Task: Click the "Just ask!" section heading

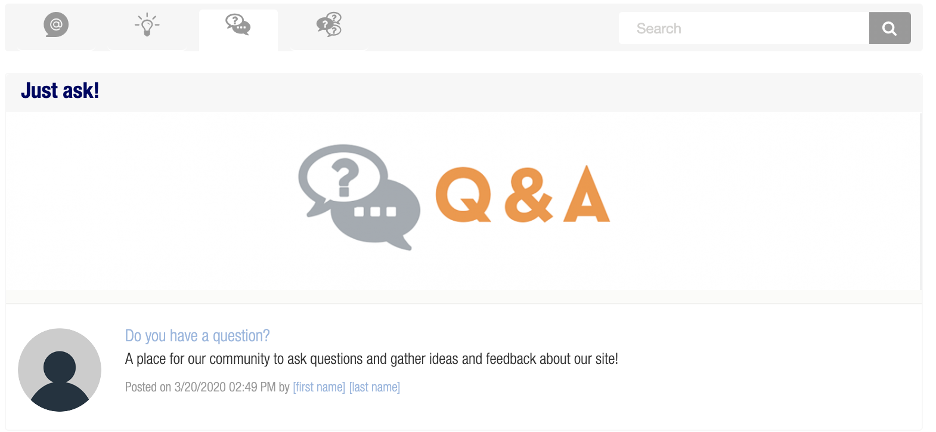Action: pyautogui.click(x=60, y=91)
